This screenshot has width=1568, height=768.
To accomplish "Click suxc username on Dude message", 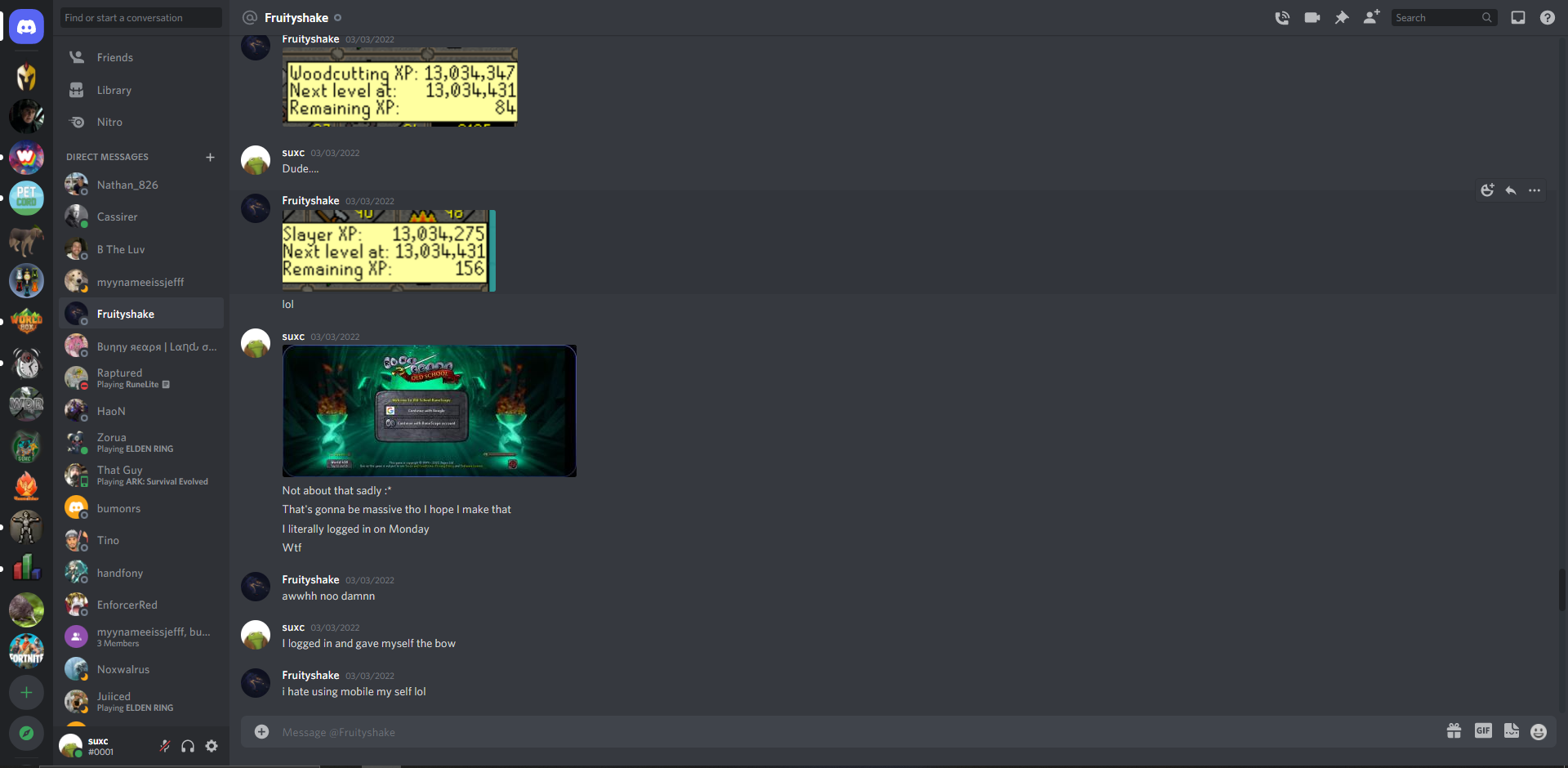I will (293, 153).
